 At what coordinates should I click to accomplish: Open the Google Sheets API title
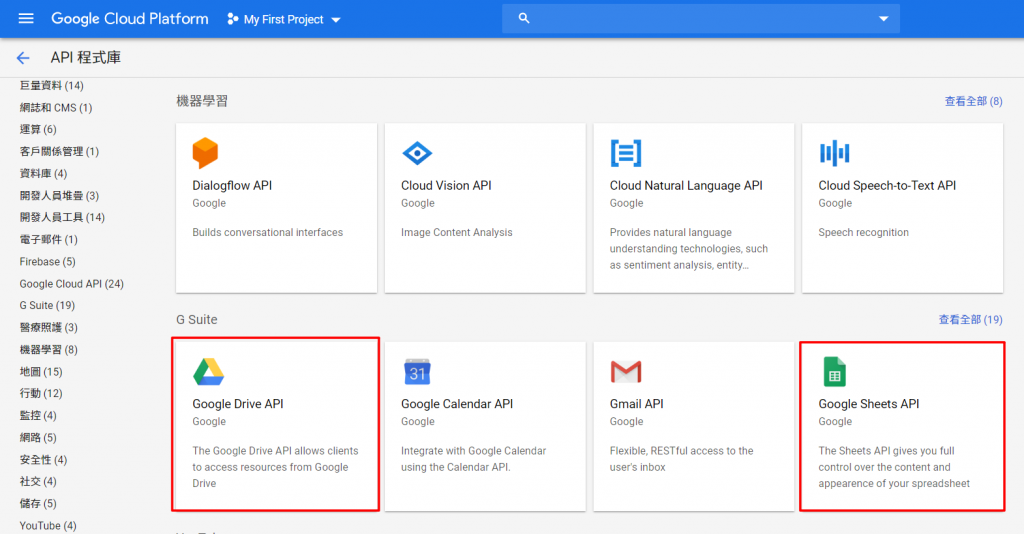point(869,403)
